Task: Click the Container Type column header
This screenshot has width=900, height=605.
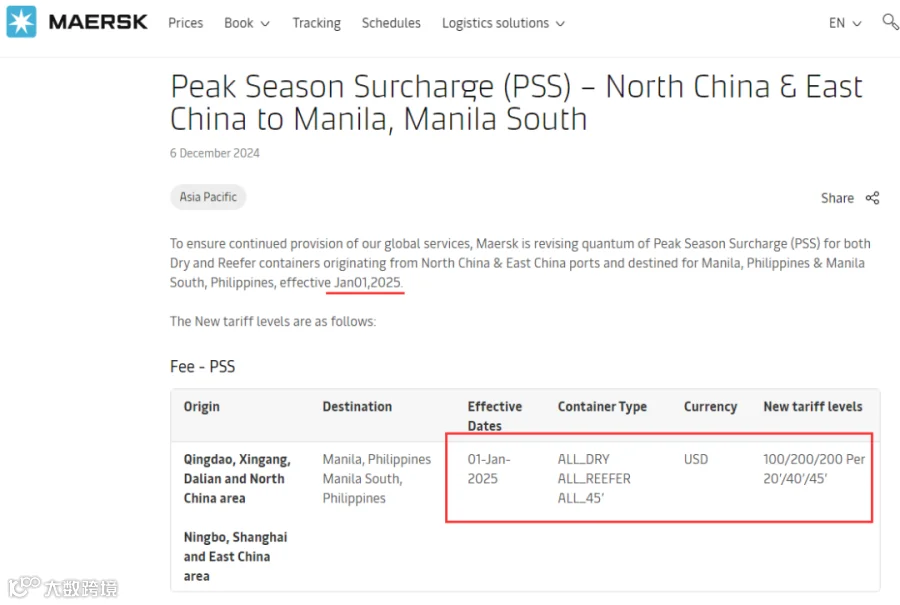Action: click(602, 406)
